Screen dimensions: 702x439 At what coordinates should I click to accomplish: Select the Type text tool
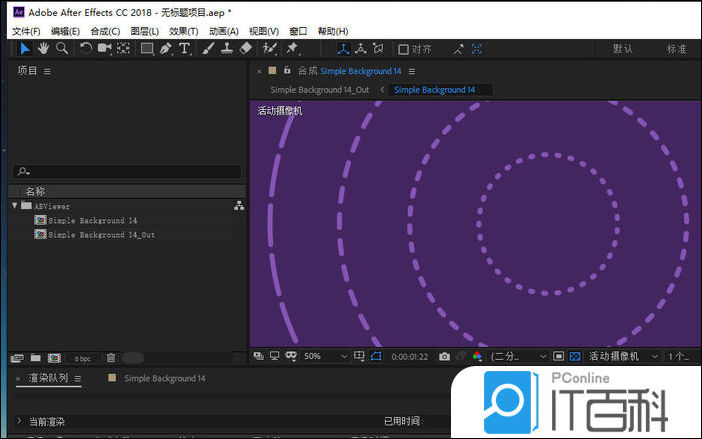184,48
